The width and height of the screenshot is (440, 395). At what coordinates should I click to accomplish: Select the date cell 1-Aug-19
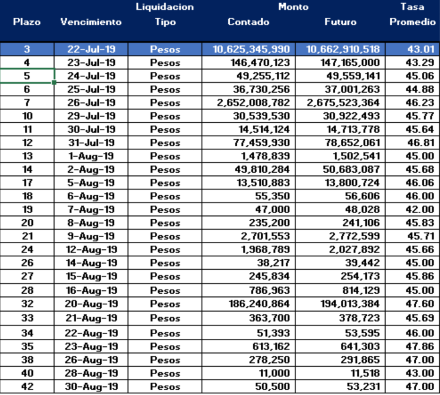point(91,156)
